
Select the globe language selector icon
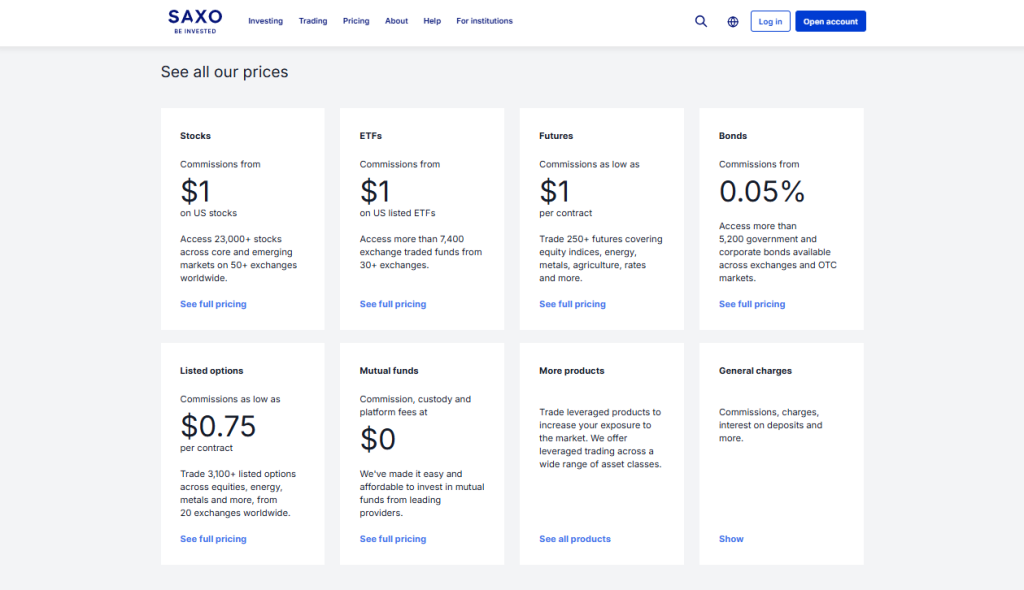733,21
